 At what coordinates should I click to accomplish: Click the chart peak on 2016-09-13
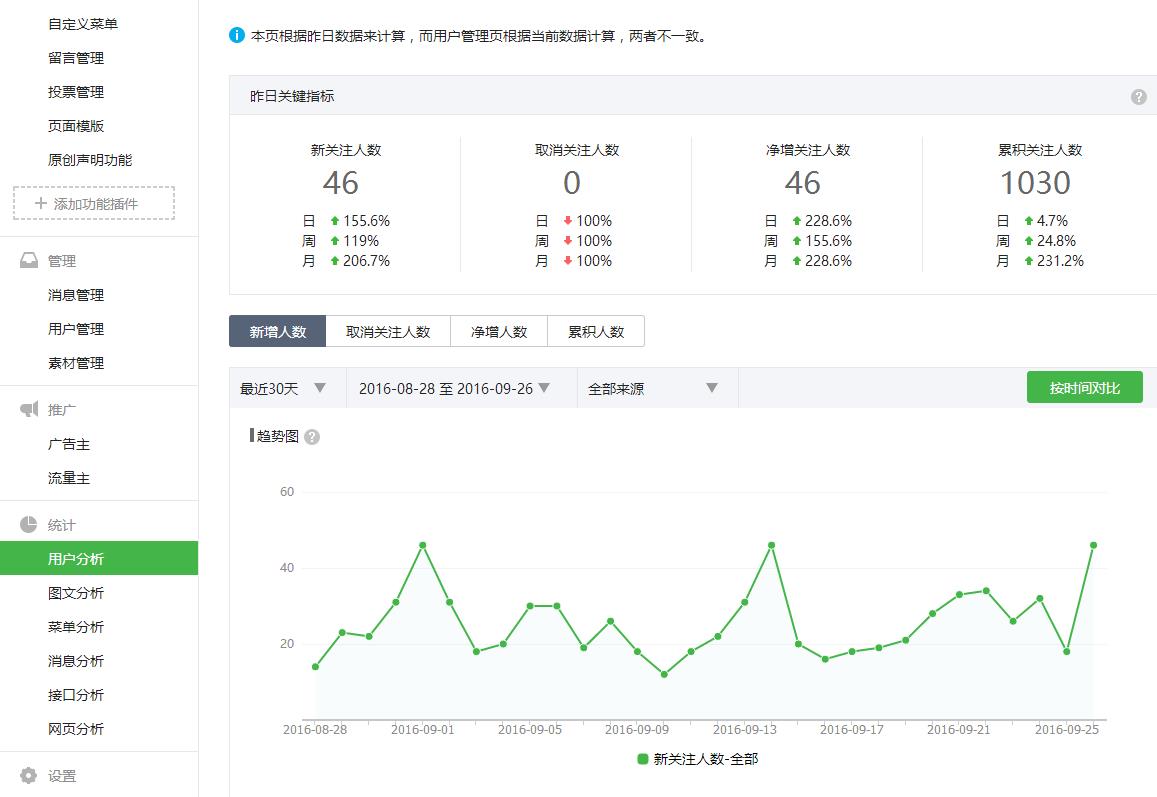tap(769, 546)
